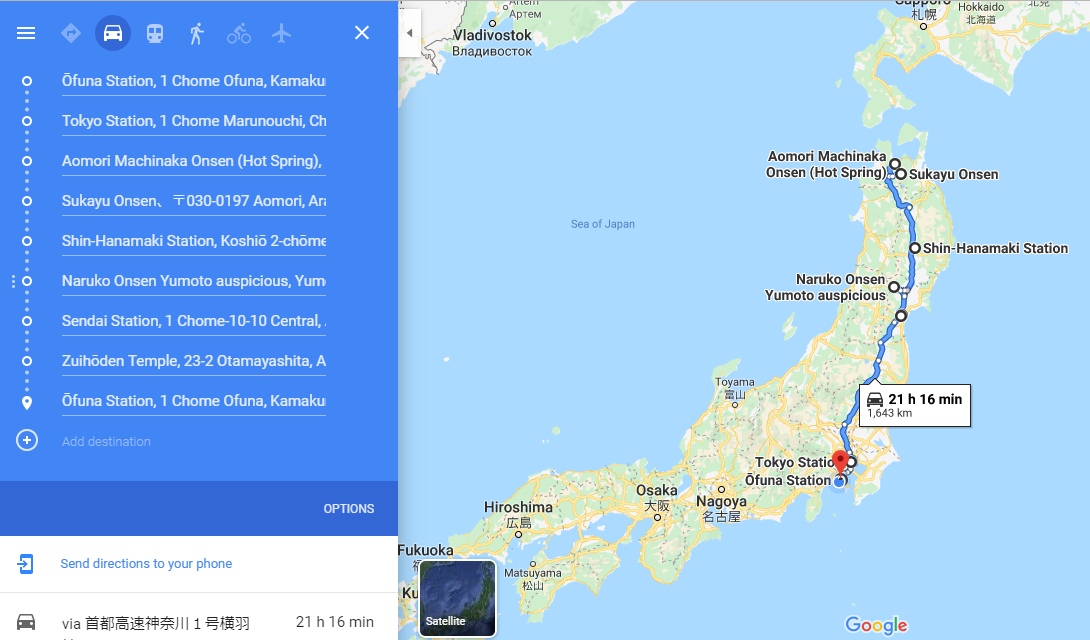Choose walking travel mode
This screenshot has height=640, width=1090.
pyautogui.click(x=197, y=33)
